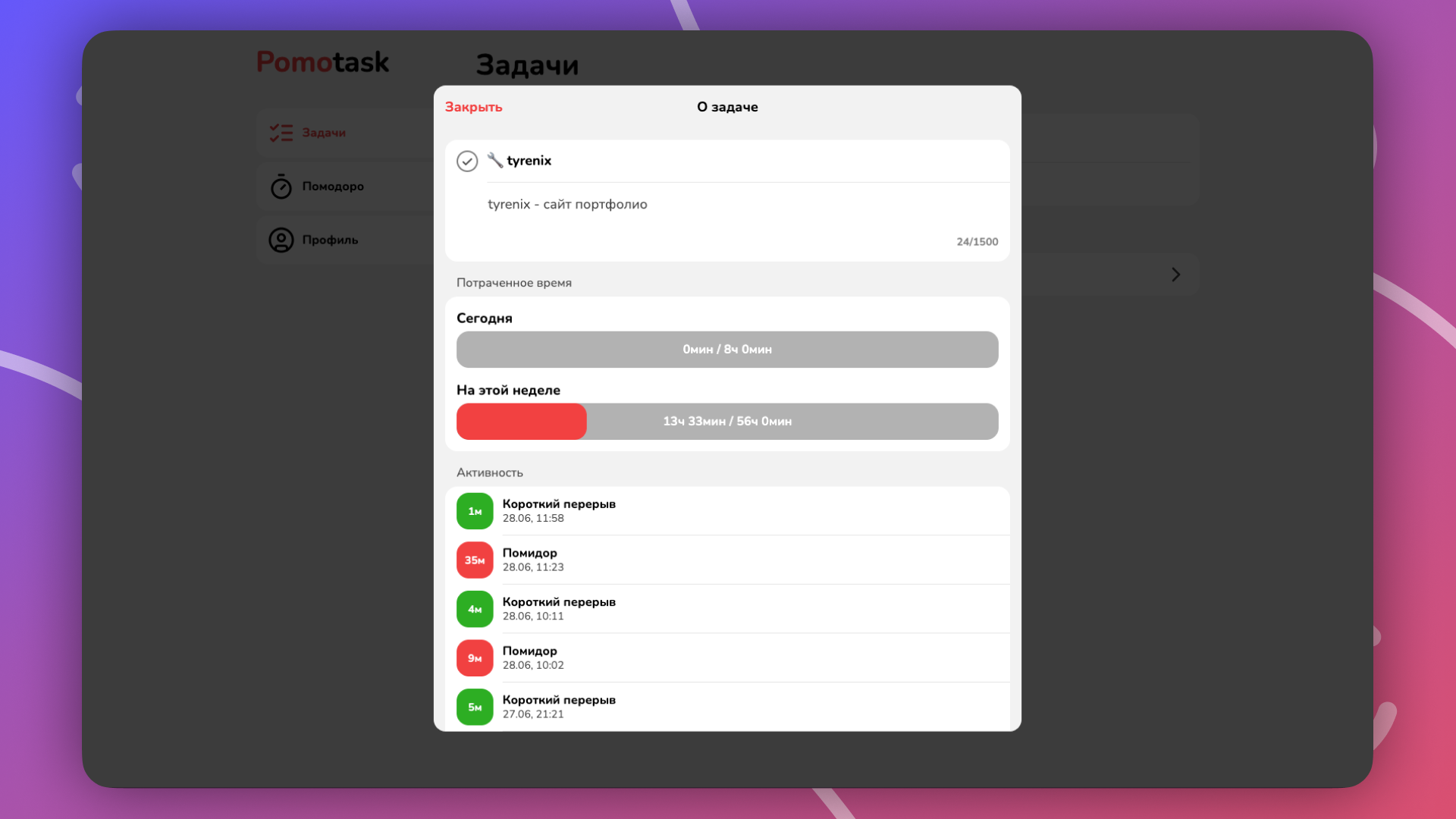
Task: Click the wrench emoji next to tyrenix
Action: pos(494,160)
